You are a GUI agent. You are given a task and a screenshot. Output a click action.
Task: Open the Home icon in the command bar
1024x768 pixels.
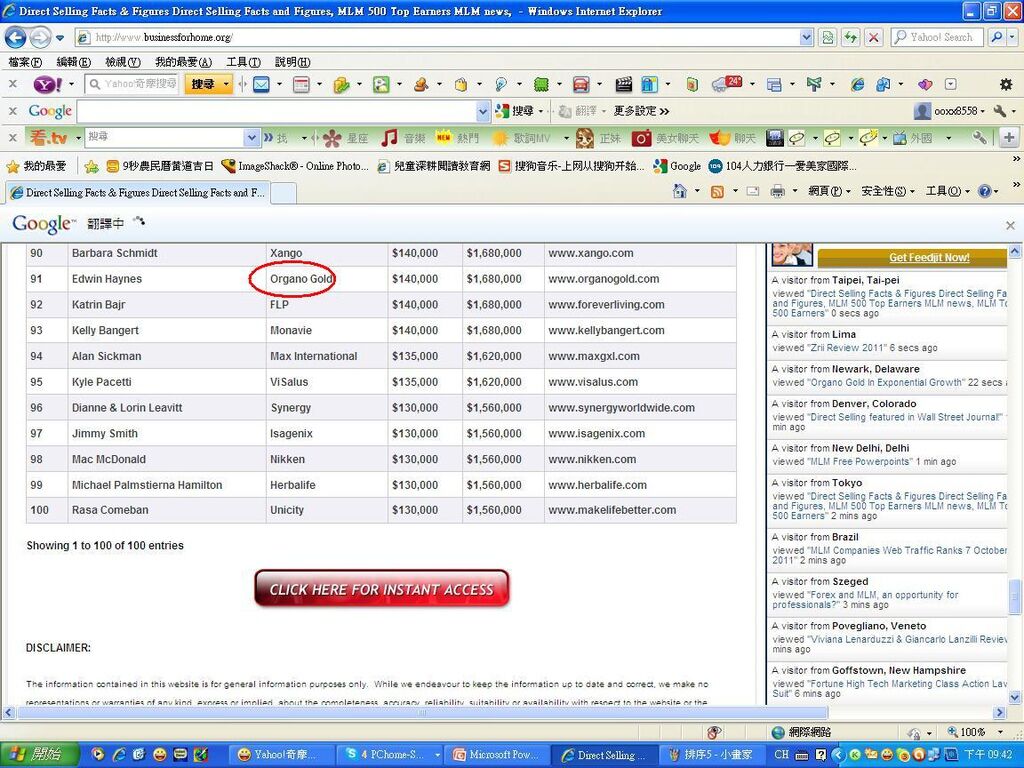click(x=680, y=191)
